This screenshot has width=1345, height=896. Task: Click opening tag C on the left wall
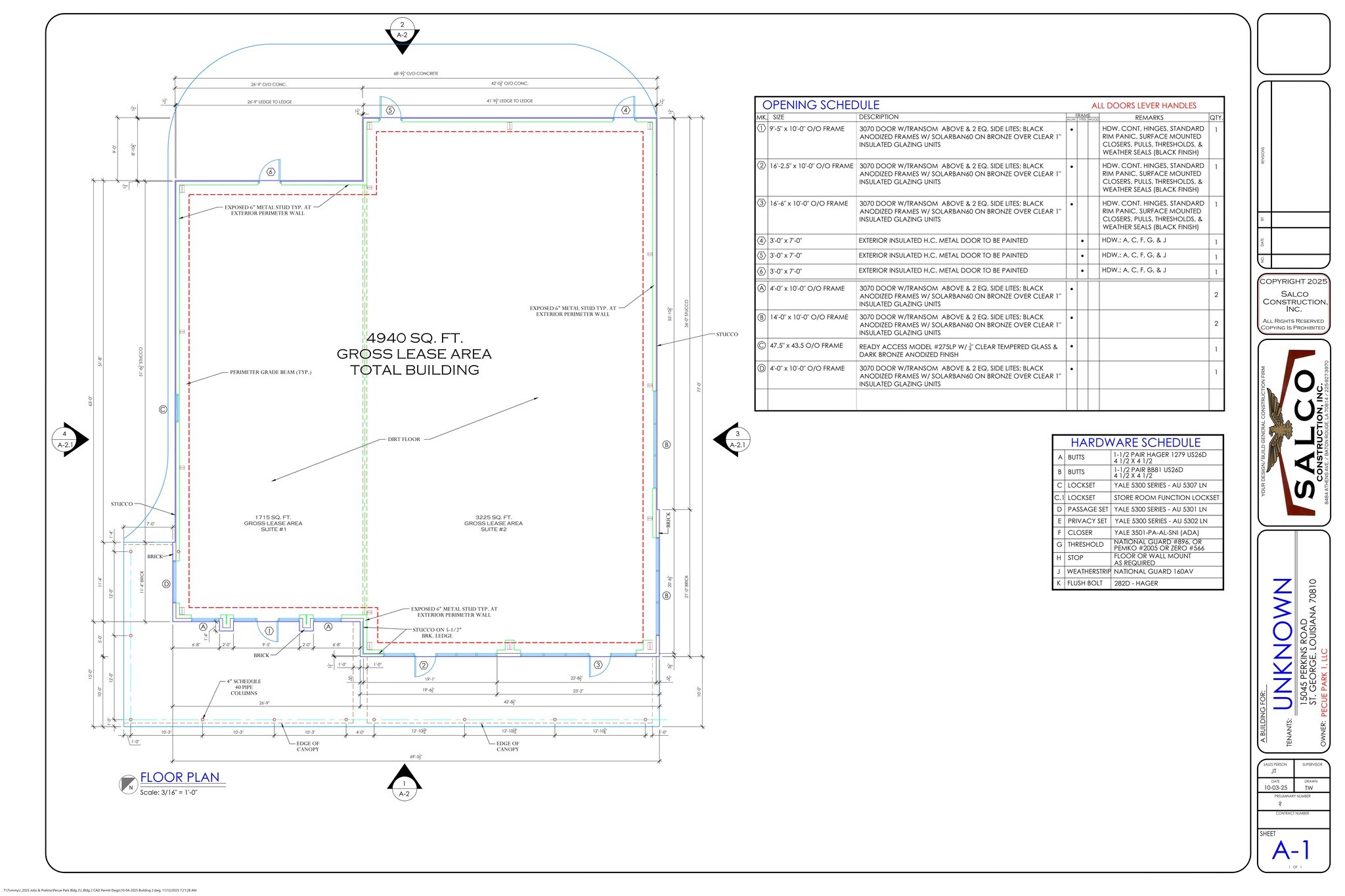pos(163,410)
